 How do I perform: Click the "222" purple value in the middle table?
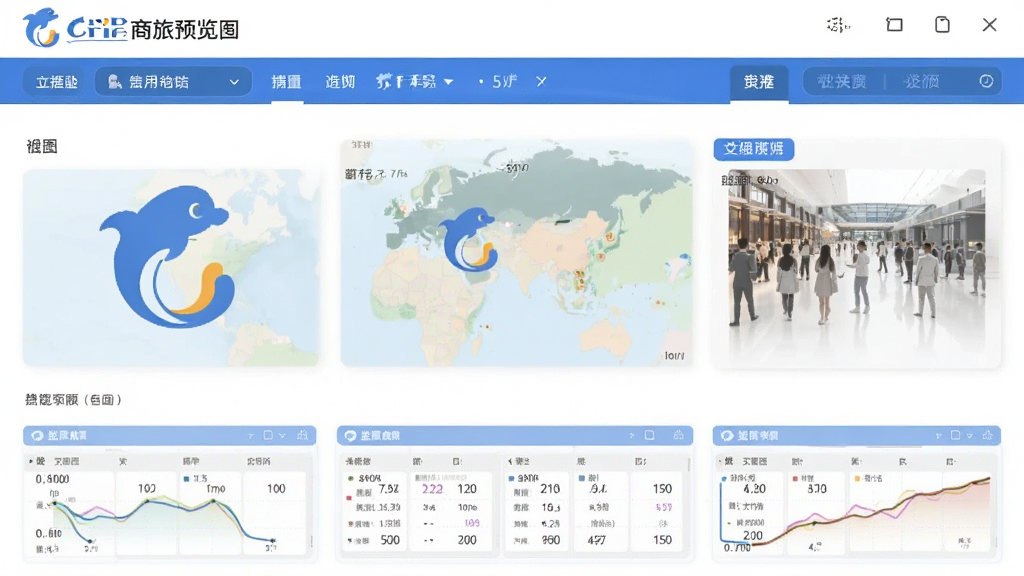[x=432, y=489]
